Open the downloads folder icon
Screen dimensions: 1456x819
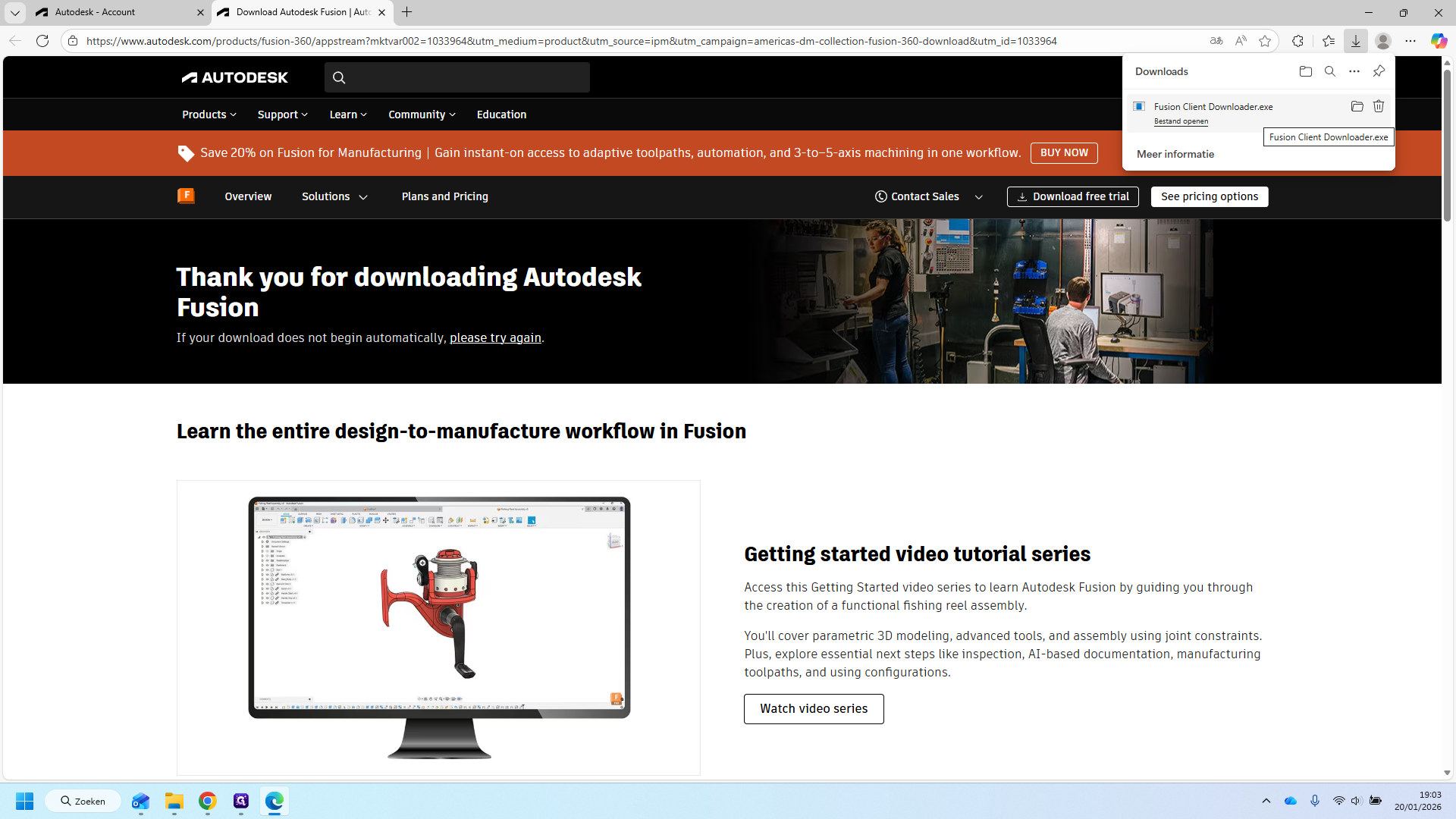click(1306, 71)
